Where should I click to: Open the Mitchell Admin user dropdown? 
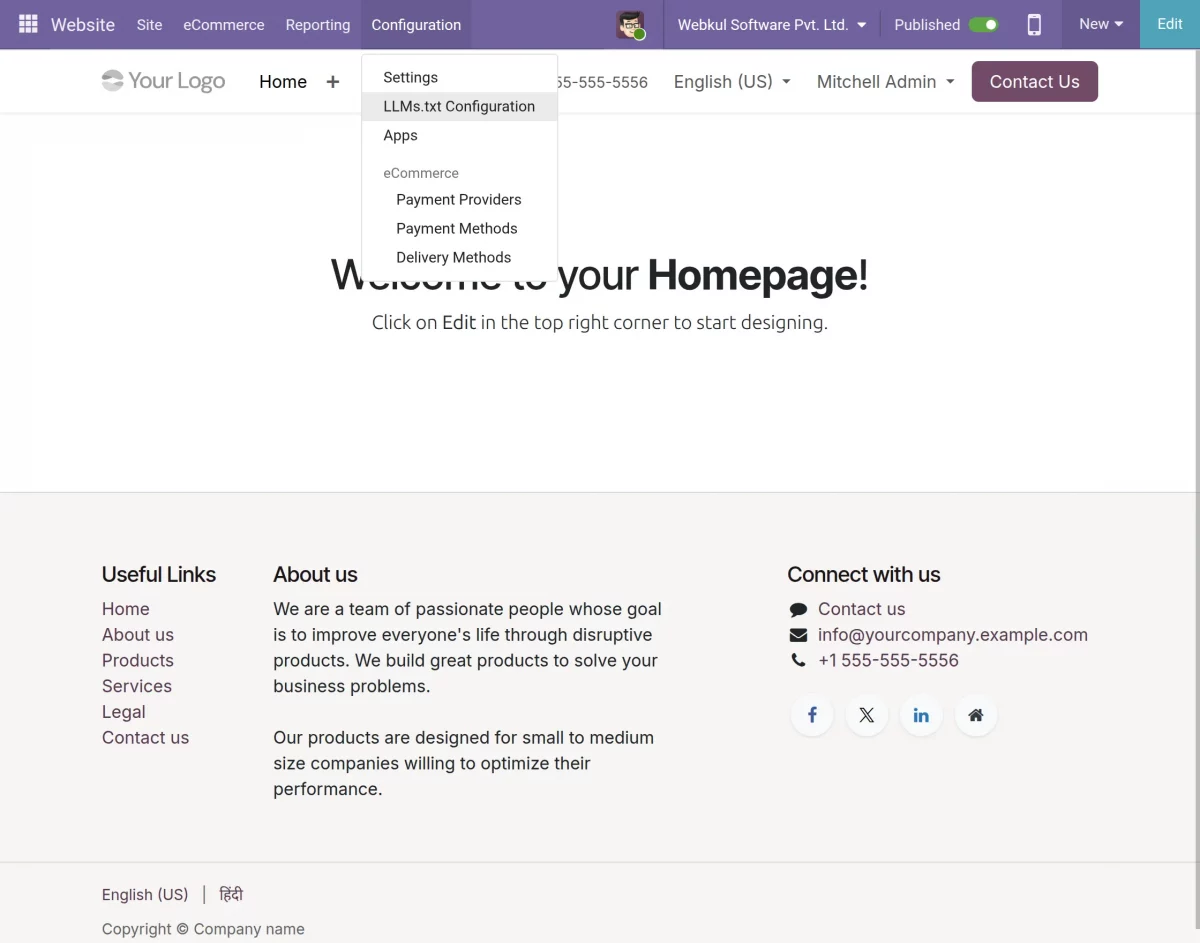point(885,82)
